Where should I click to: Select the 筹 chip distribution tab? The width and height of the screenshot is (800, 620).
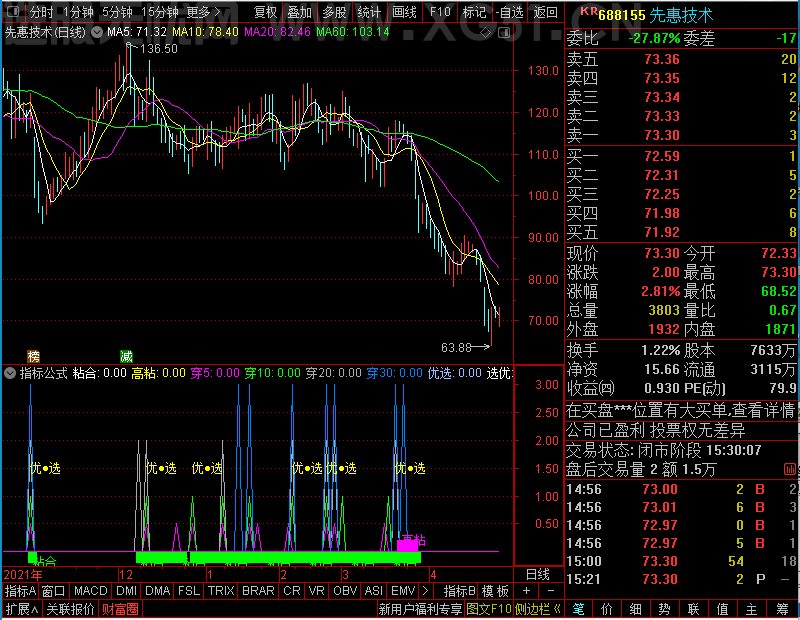pos(782,609)
